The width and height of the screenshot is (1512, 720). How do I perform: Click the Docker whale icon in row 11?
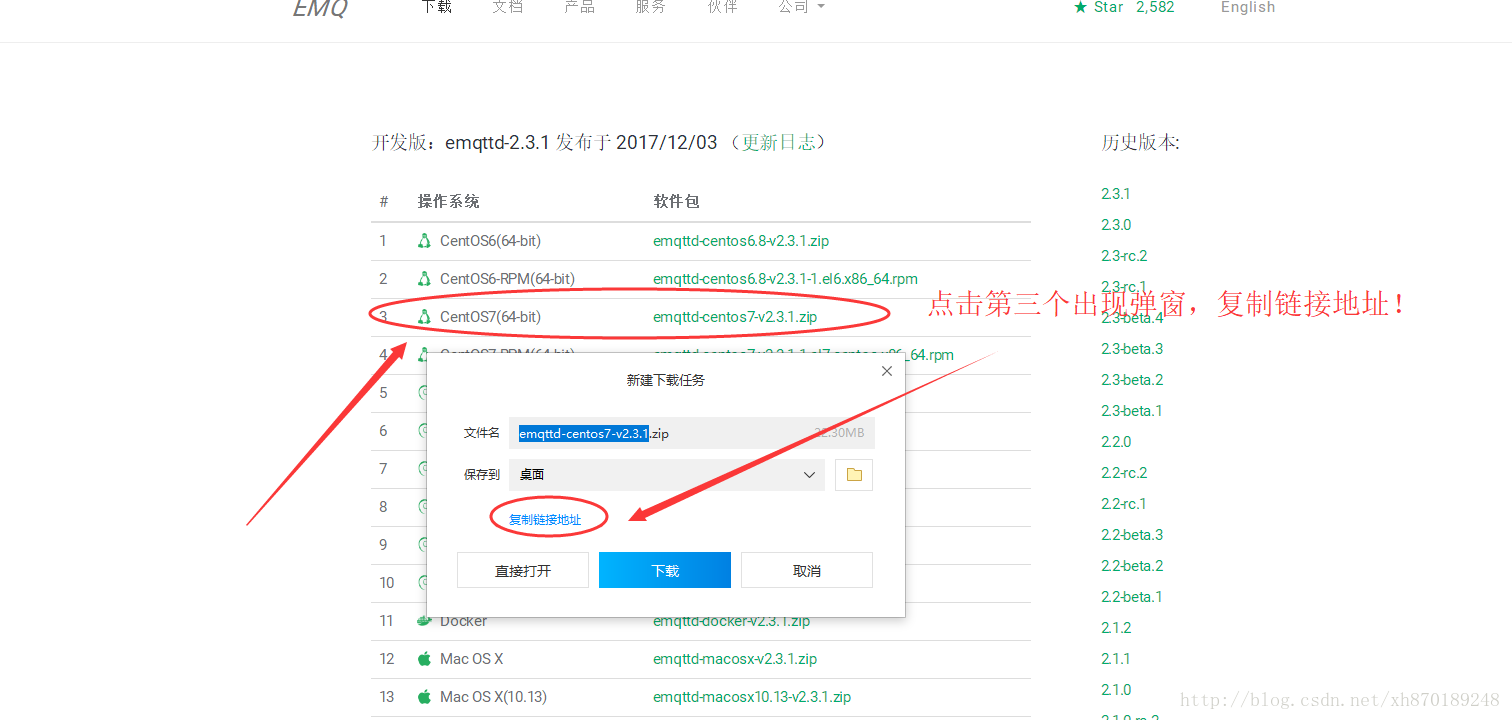pyautogui.click(x=425, y=621)
